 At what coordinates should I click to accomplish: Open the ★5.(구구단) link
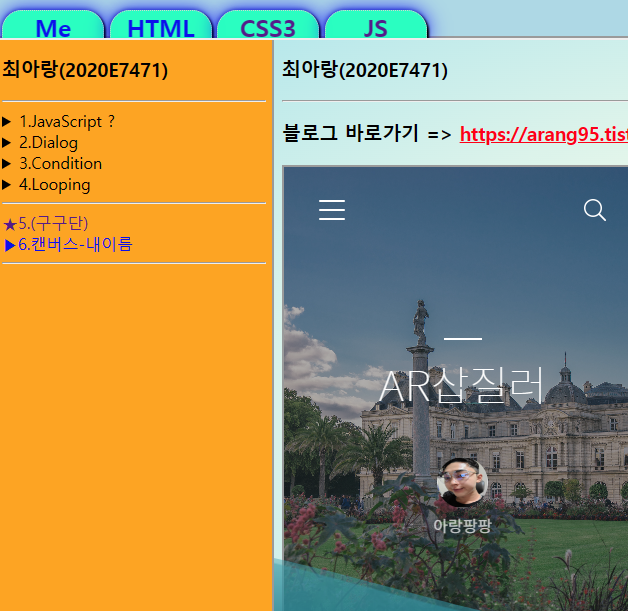tap(45, 223)
